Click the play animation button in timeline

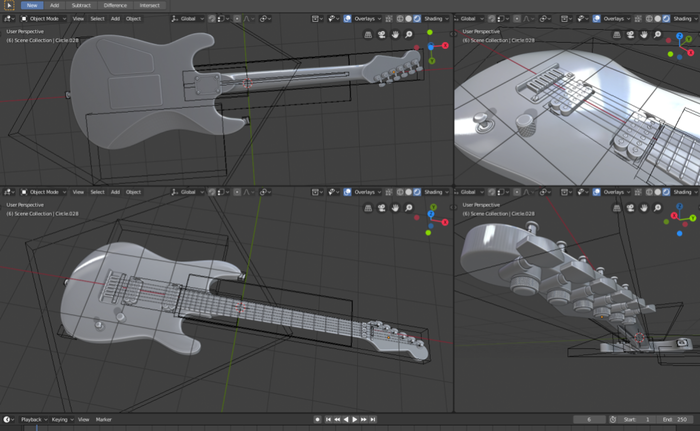[354, 419]
